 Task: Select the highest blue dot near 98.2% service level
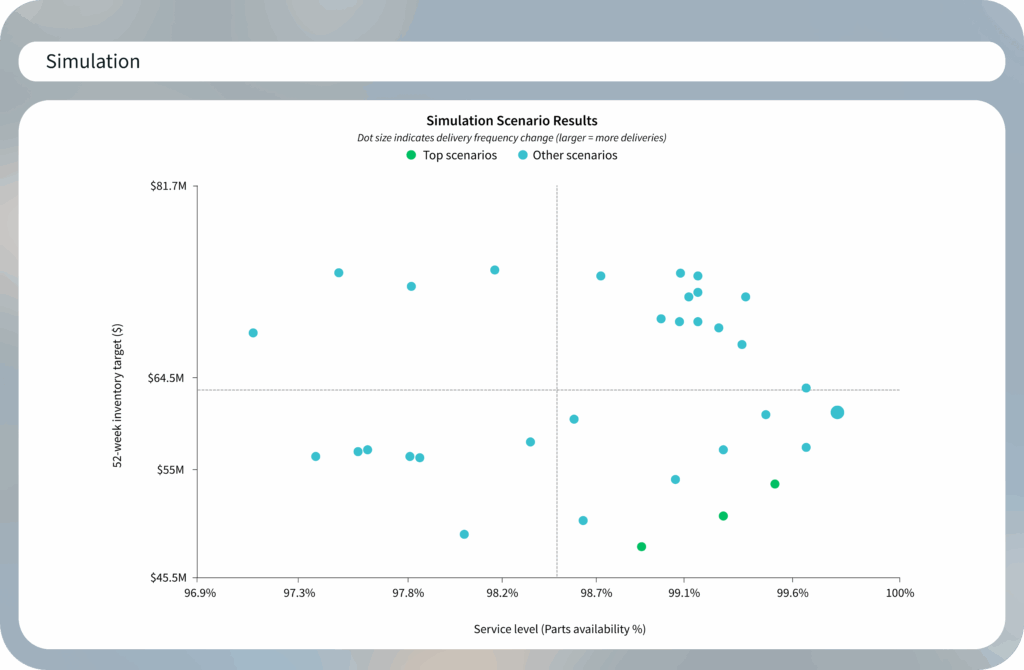tap(493, 269)
